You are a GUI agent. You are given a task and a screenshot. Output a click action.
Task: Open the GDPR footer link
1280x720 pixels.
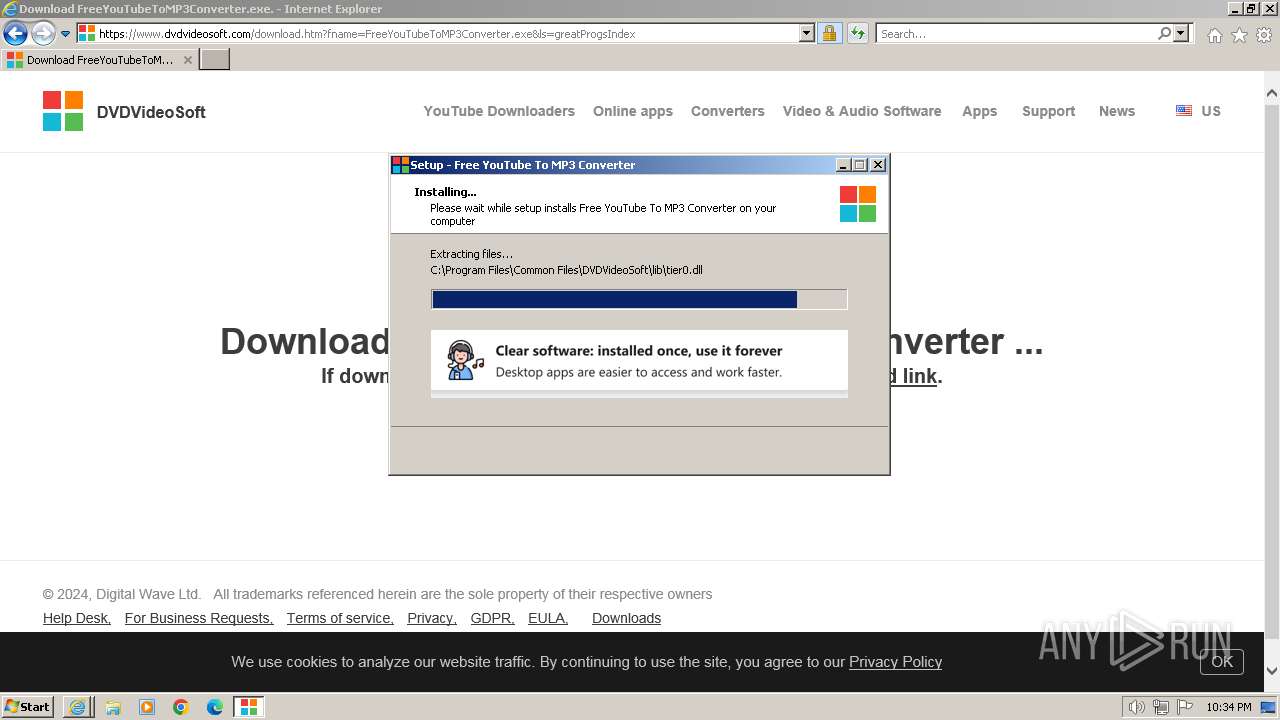point(493,618)
